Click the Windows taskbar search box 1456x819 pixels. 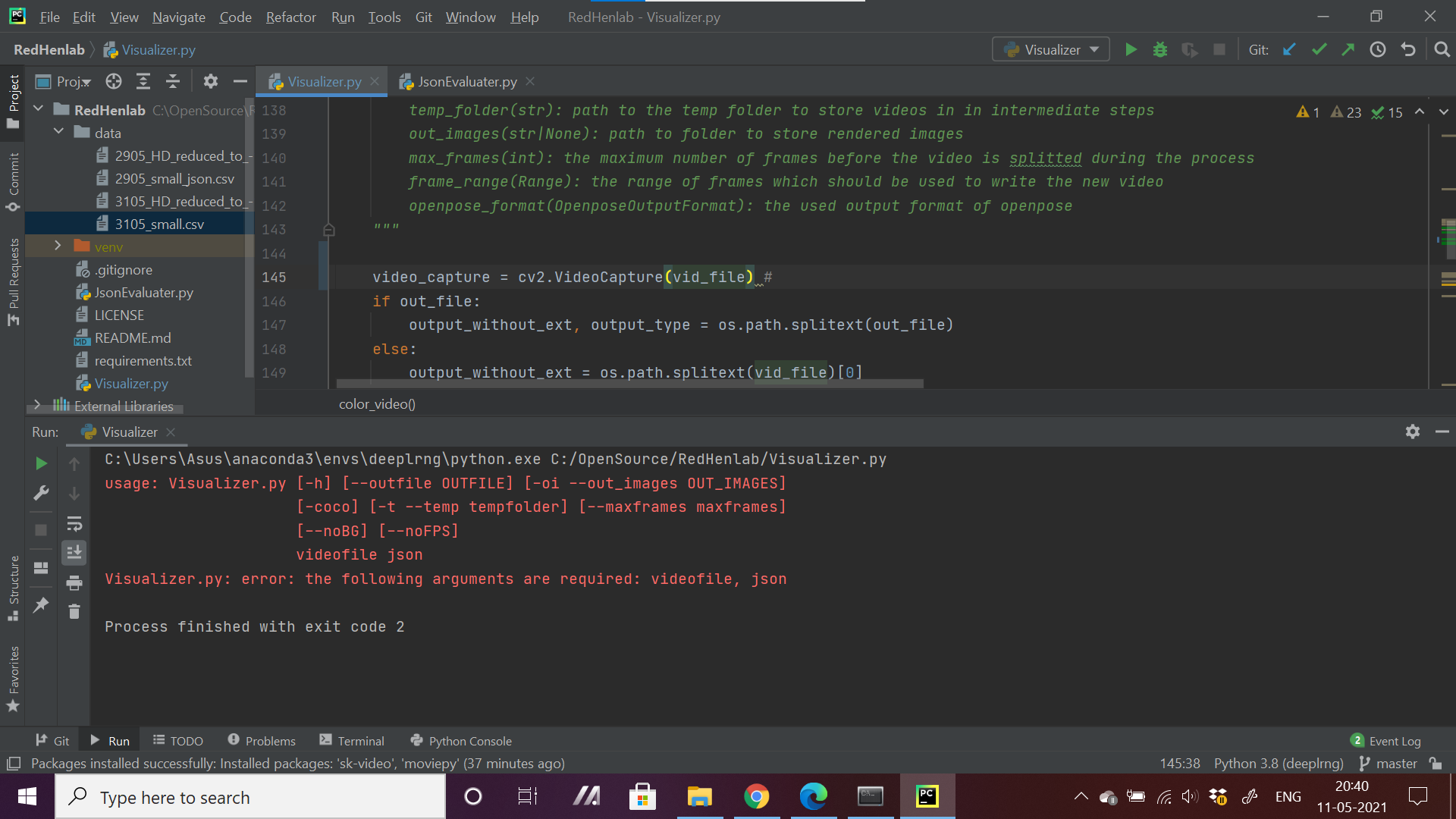(250, 797)
